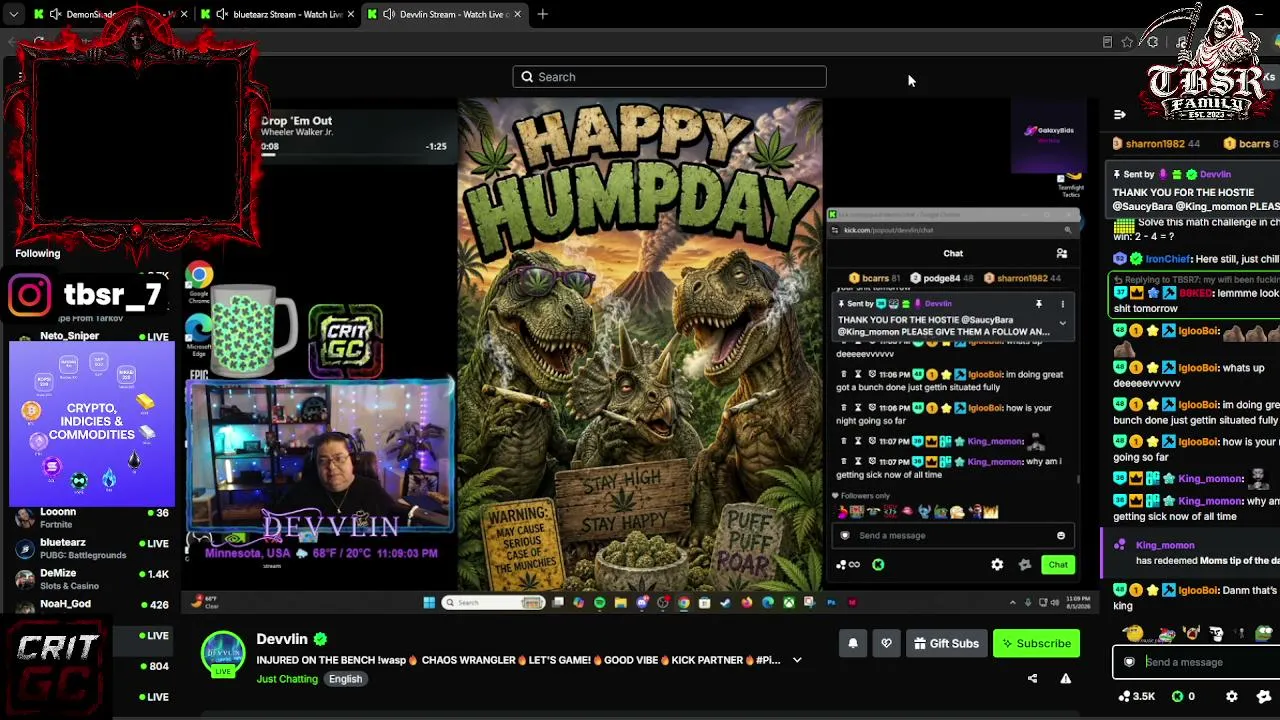Screen dimensions: 1280x720
Task: Collapse the Kick chat panel
Action: 1119,114
